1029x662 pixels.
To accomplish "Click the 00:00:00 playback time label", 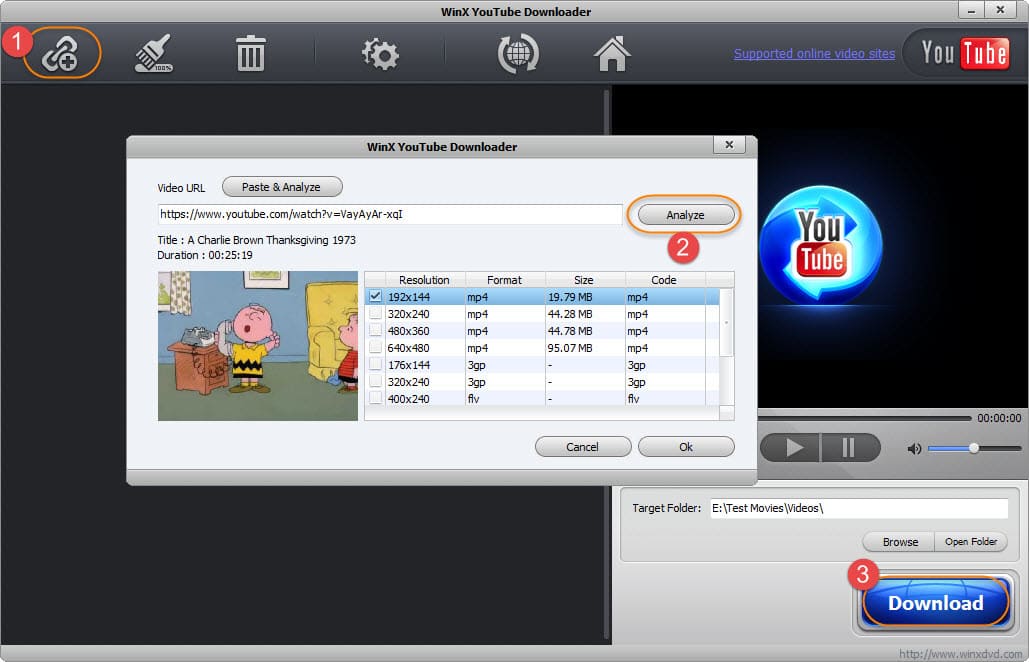I will click(x=999, y=418).
